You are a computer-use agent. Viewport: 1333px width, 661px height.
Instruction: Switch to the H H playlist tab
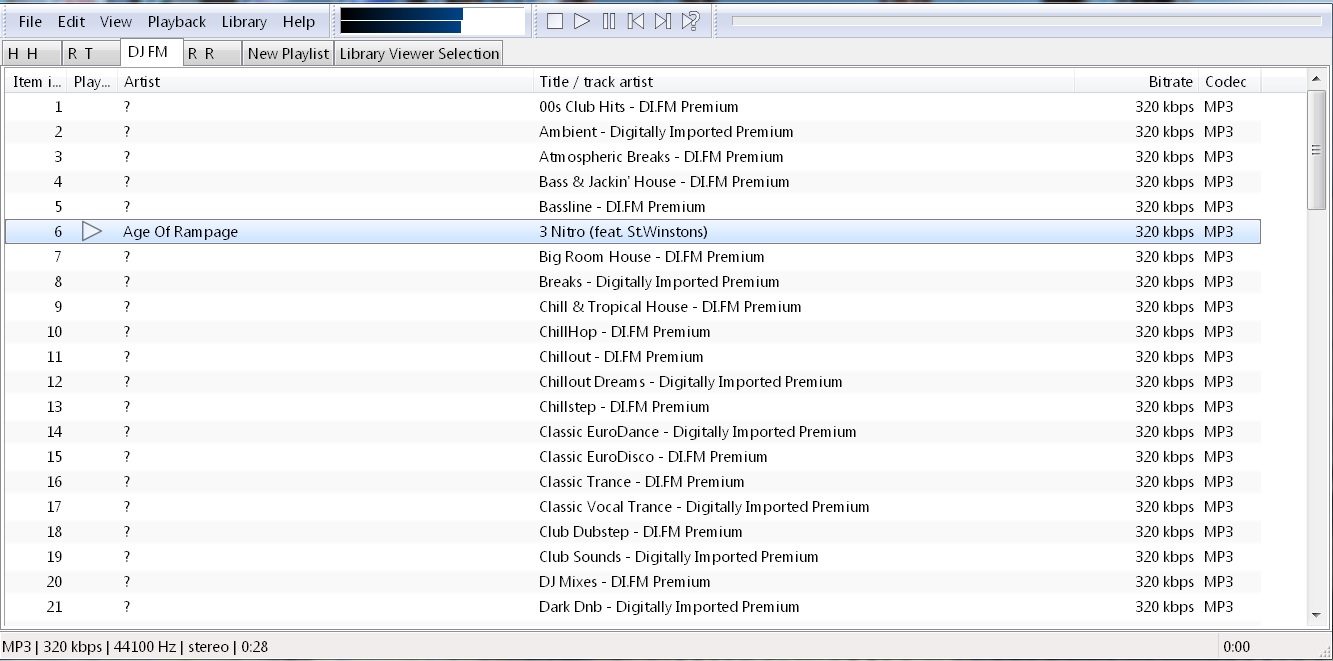[31, 54]
